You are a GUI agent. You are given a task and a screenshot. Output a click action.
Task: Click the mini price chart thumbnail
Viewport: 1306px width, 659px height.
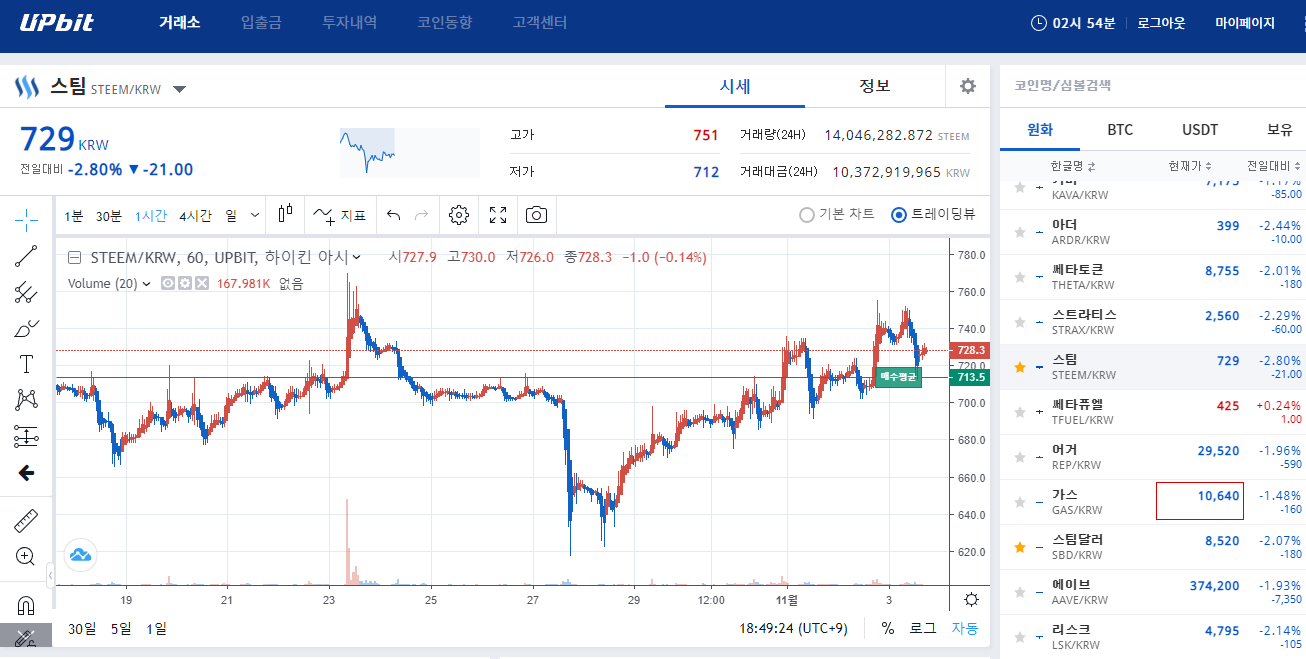410,152
